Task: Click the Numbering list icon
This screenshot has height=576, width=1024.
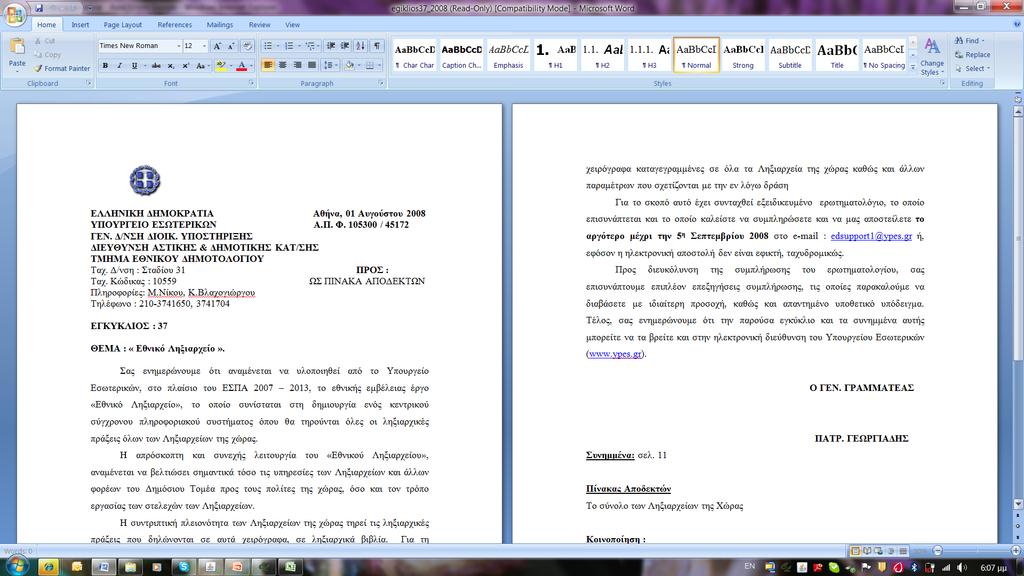Action: (x=289, y=46)
